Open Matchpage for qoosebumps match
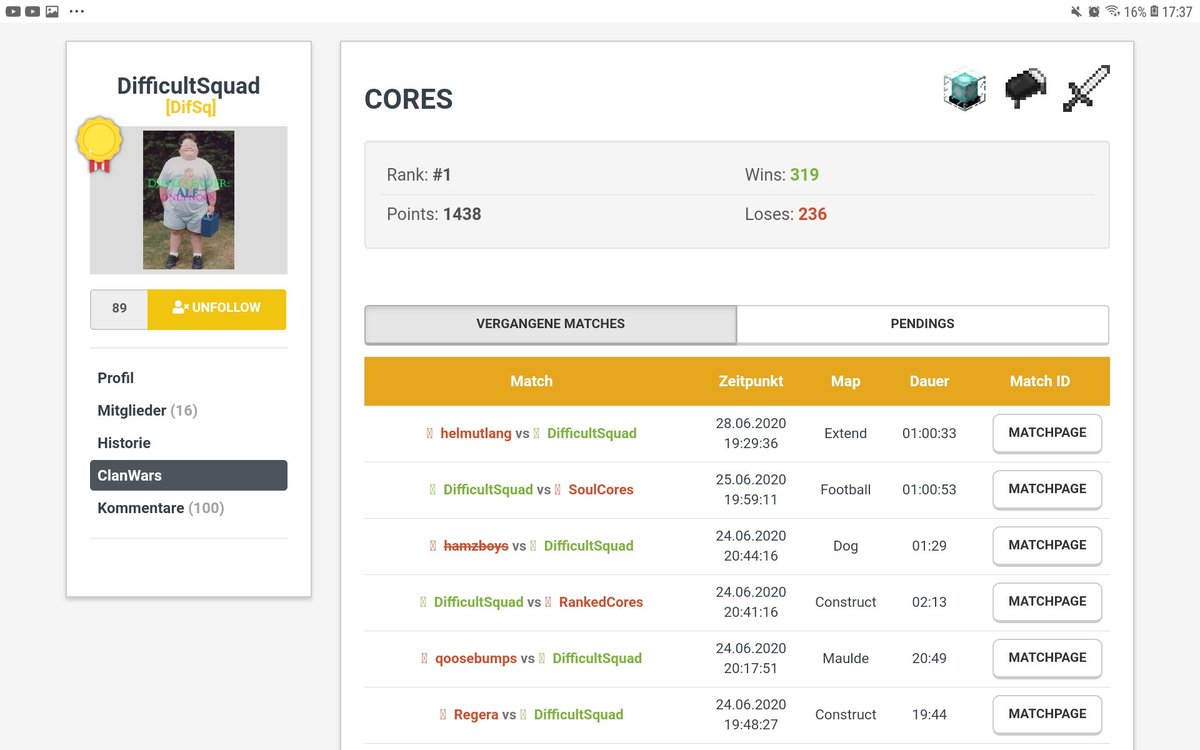 click(x=1047, y=658)
